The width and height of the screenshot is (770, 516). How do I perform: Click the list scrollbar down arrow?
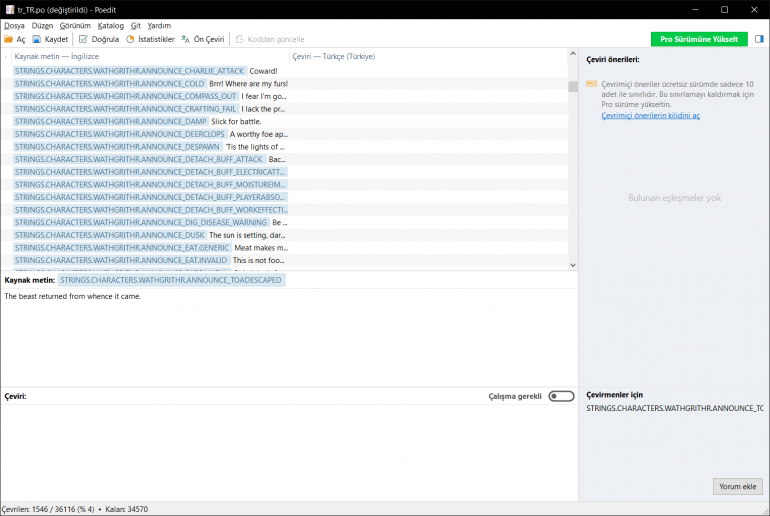tap(573, 265)
